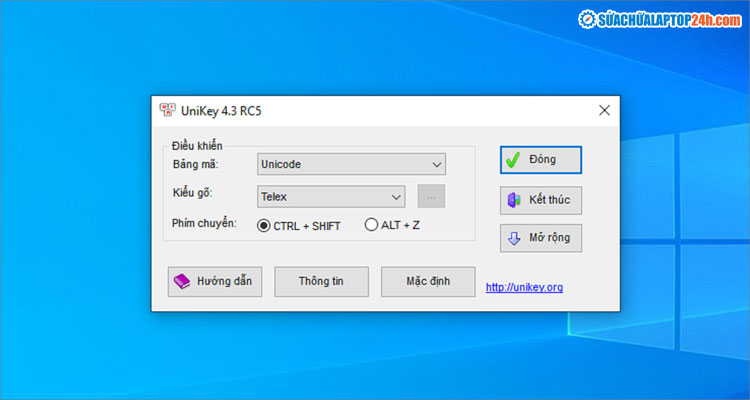Screen dimensions: 750x400
Task: Click the UniKey app icon in title bar
Action: 167,111
